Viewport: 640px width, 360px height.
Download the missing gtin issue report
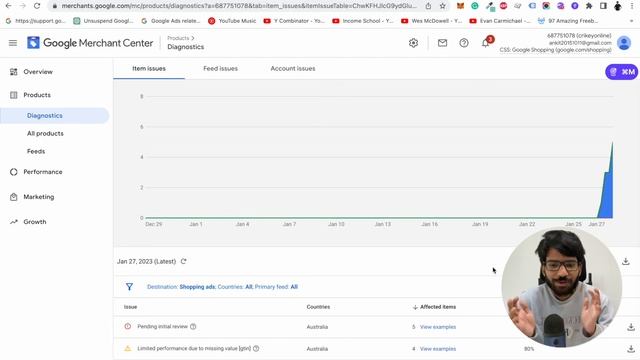click(631, 349)
